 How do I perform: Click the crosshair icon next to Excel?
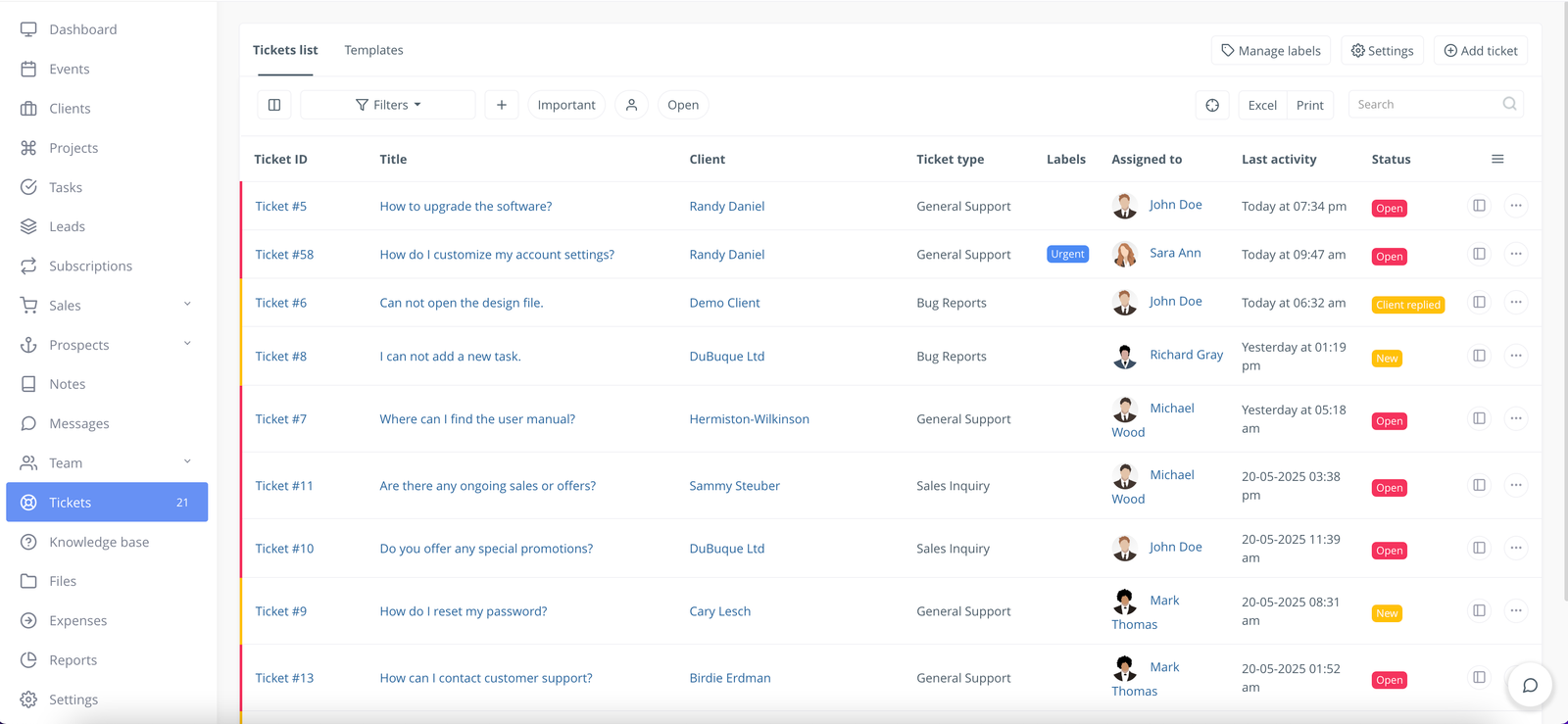tap(1212, 105)
